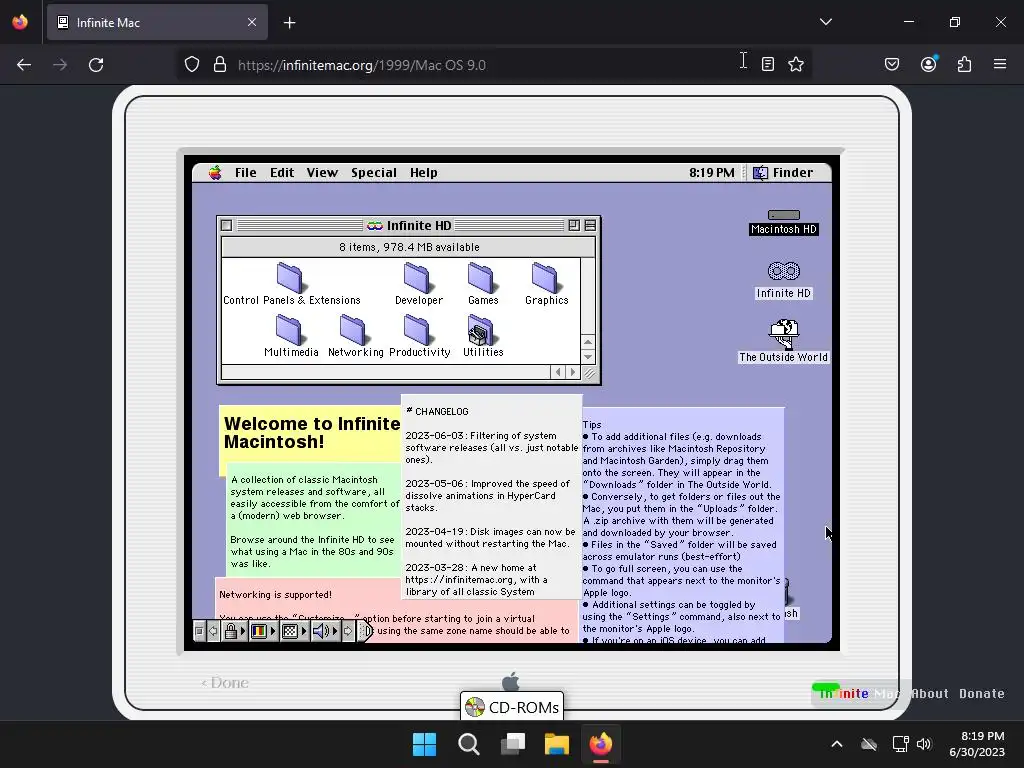This screenshot has width=1024, height=768.
Task: Open Windows taskbar search
Action: 469,744
